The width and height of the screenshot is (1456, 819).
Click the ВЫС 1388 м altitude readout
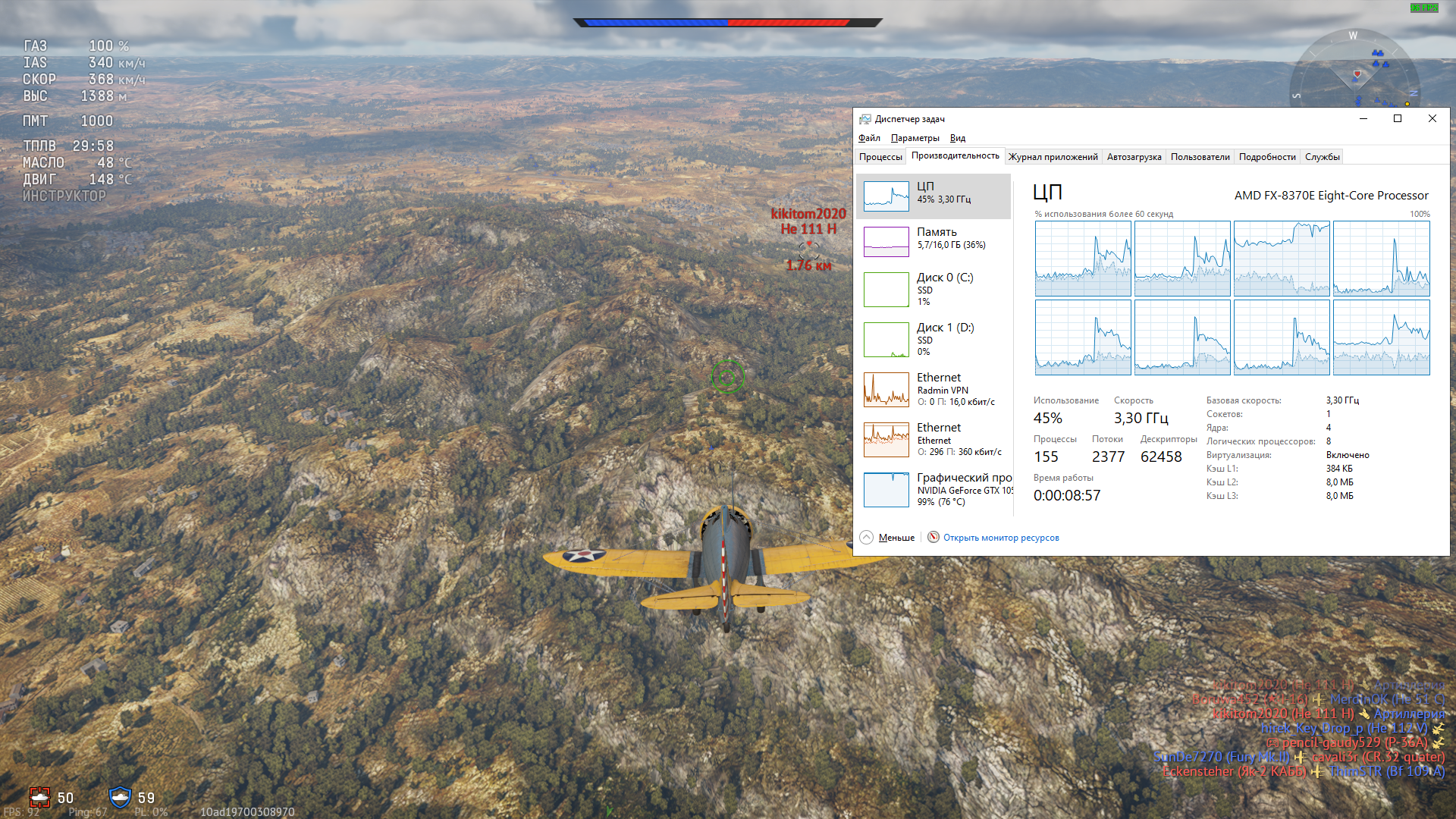tap(75, 96)
